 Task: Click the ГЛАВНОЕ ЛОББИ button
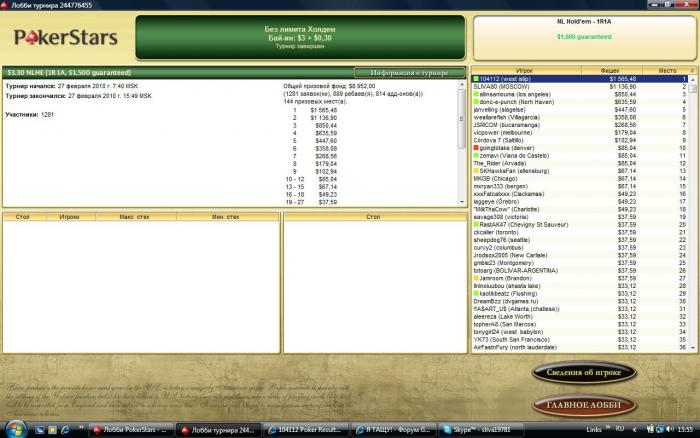[x=583, y=405]
